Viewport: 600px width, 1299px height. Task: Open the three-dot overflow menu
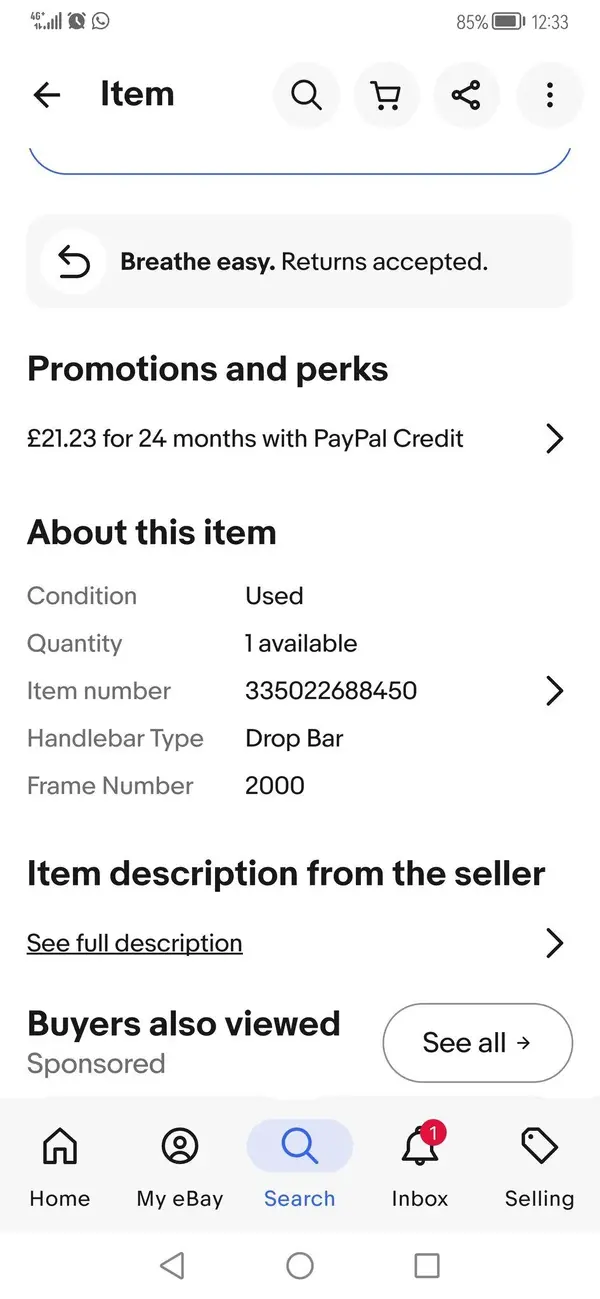coord(549,95)
